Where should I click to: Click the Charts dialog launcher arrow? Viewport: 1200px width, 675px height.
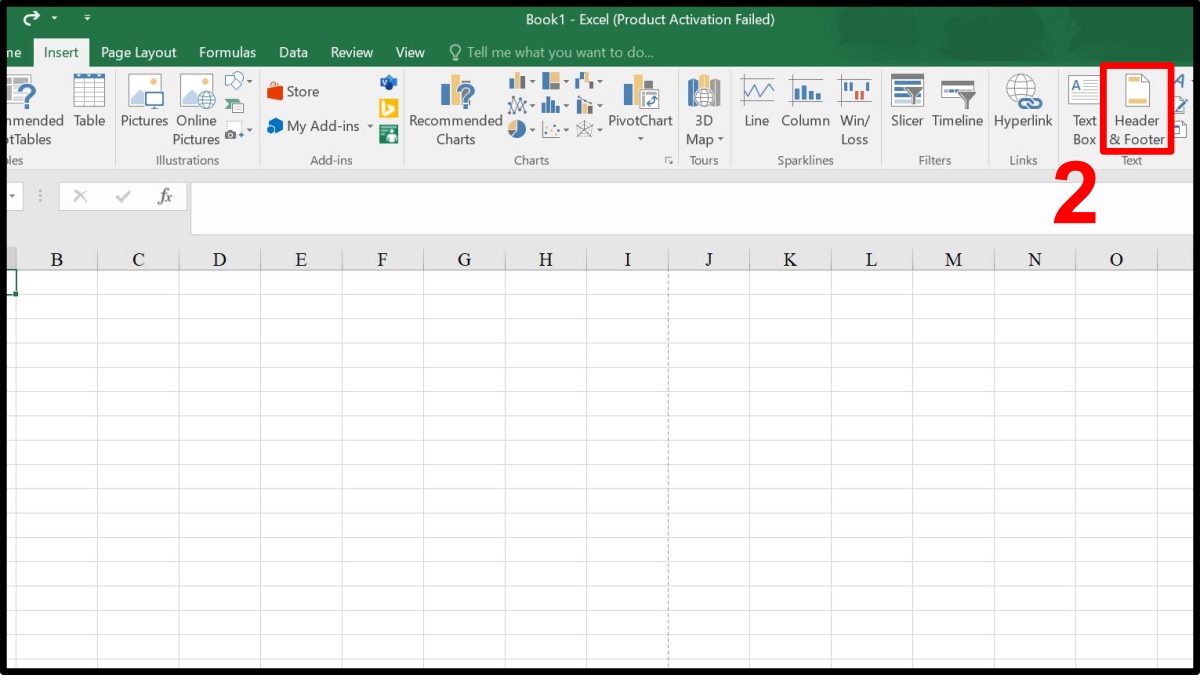pyautogui.click(x=668, y=160)
